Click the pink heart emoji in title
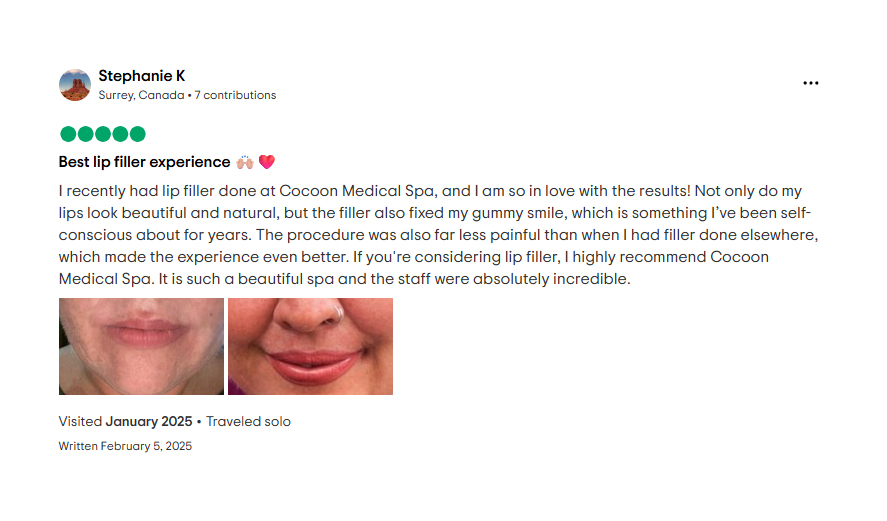This screenshot has width=887, height=521. tap(267, 162)
